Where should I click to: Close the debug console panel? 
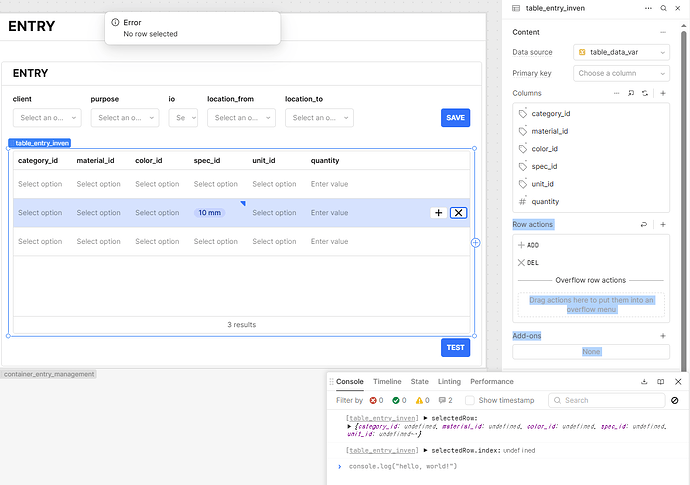coord(678,382)
